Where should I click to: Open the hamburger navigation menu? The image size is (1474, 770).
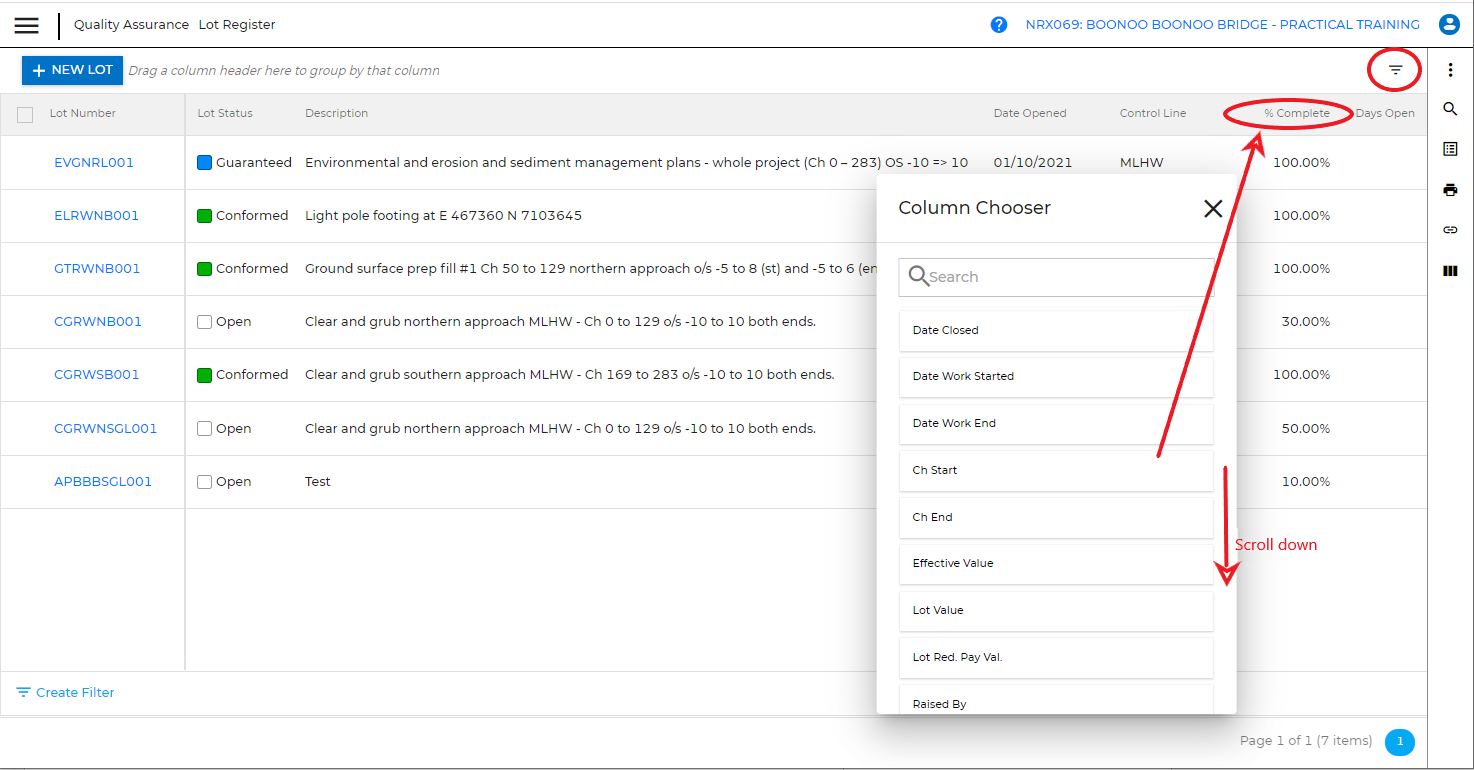click(x=27, y=25)
